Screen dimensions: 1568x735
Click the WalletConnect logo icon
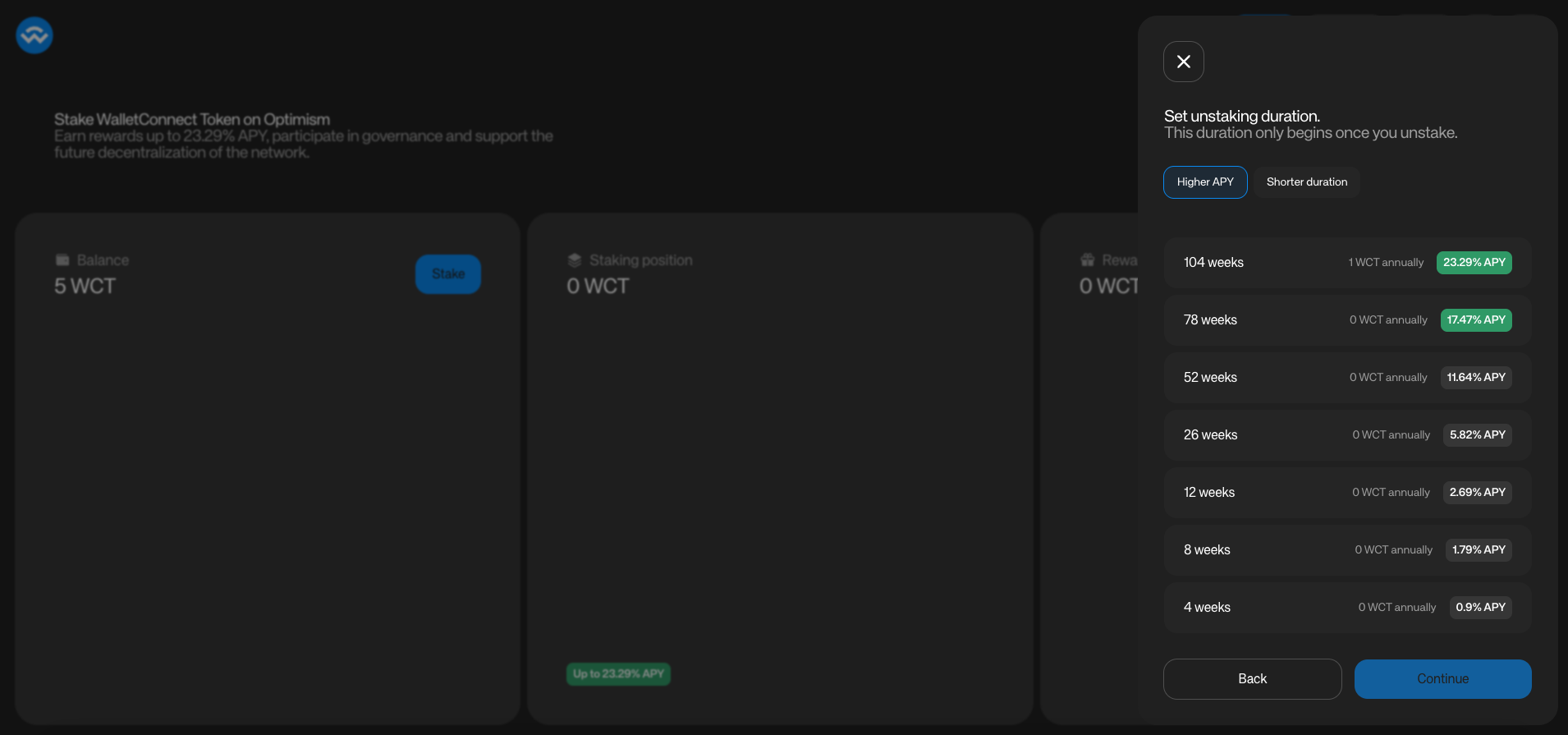point(34,35)
